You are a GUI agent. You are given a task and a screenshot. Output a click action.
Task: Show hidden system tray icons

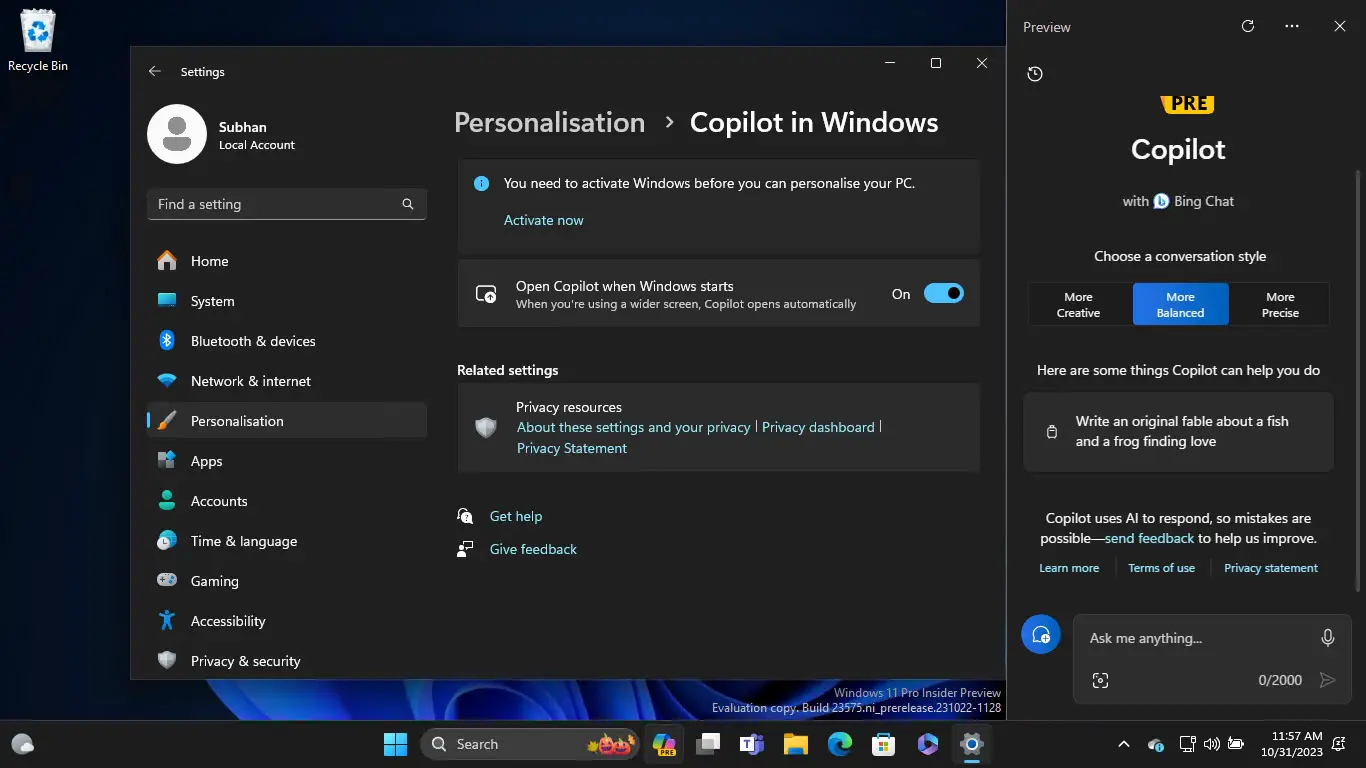click(x=1124, y=744)
